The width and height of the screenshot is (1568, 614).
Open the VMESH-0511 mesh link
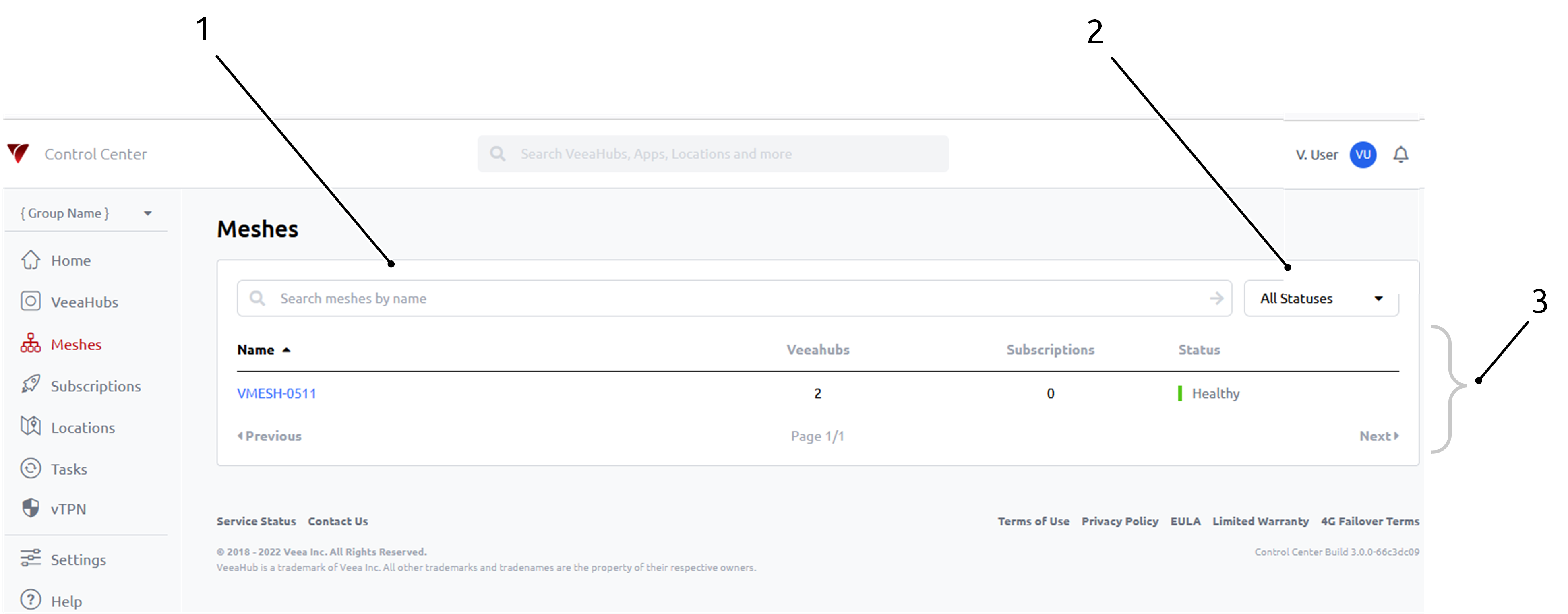pos(276,393)
